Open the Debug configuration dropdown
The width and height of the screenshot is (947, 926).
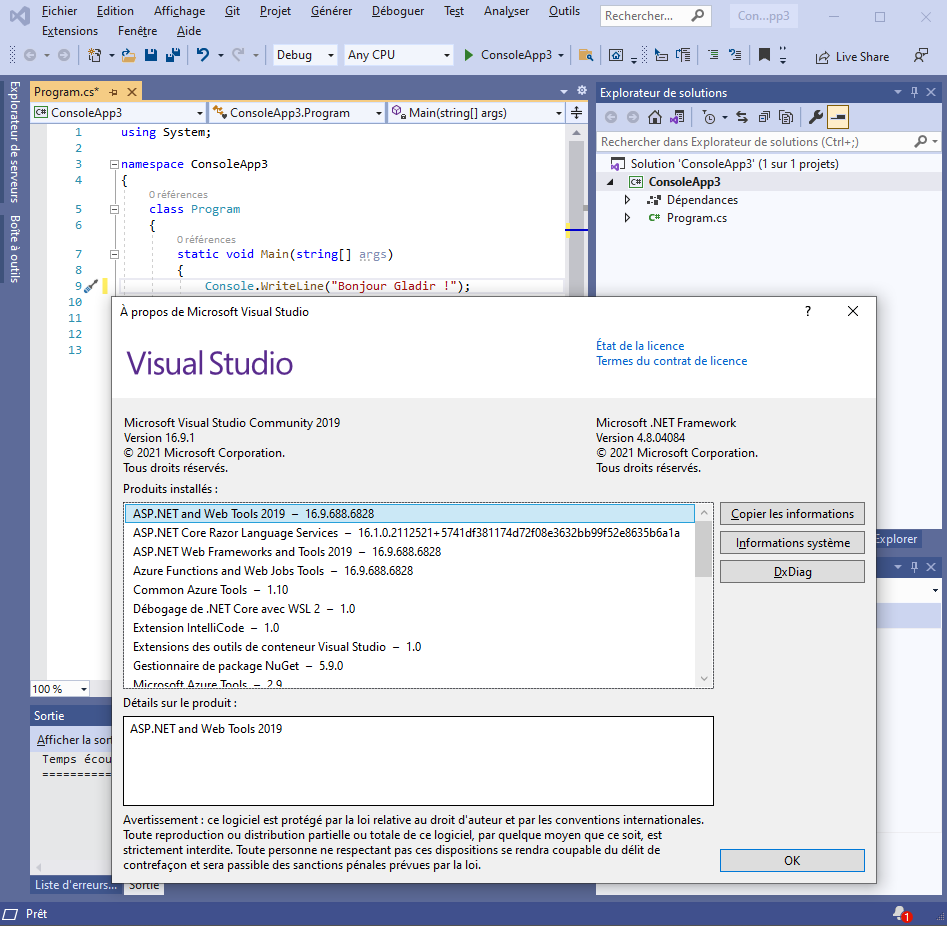tap(330, 56)
